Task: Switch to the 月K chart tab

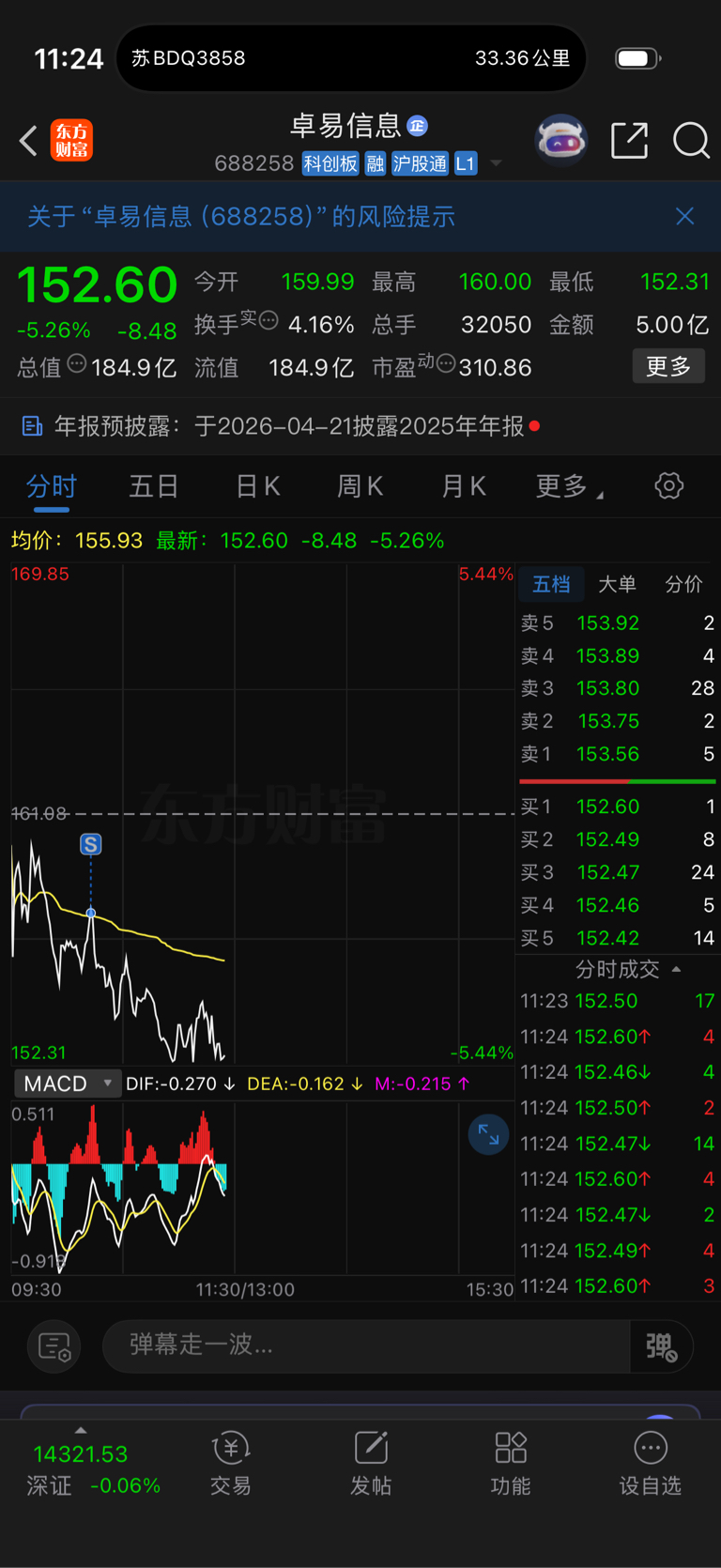Action: tap(463, 486)
